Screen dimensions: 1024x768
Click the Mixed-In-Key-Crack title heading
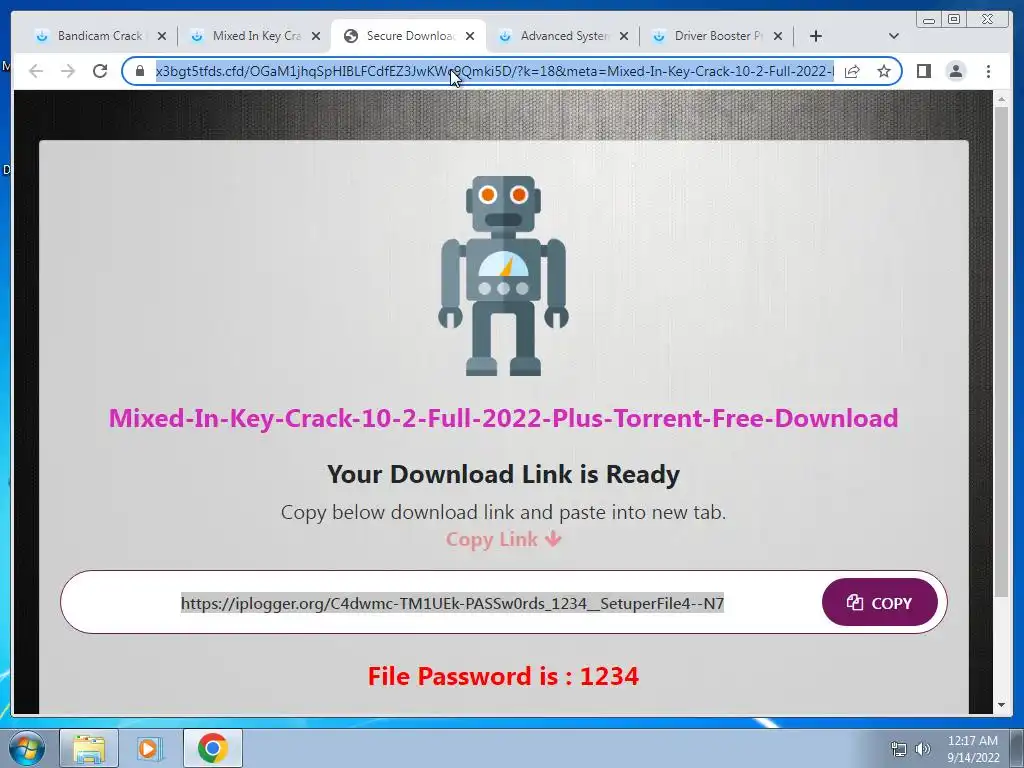coord(504,418)
